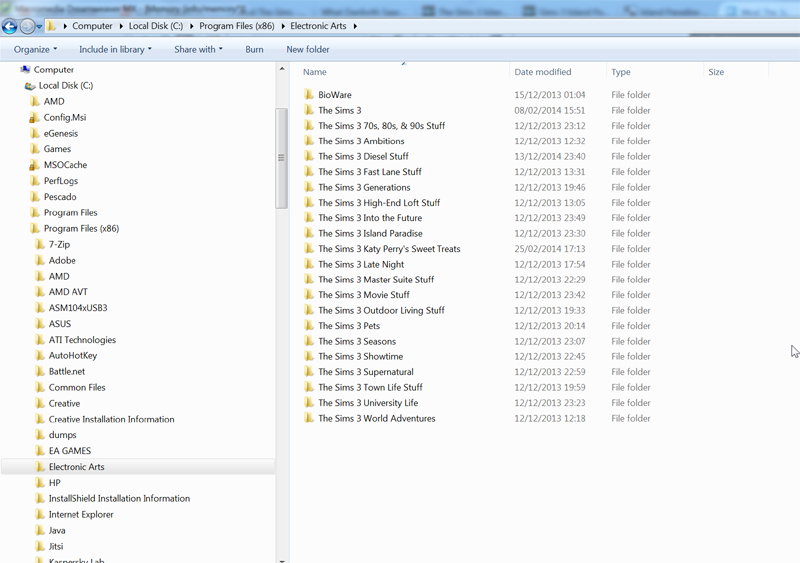Click Electronic Arts breadcrumb segment
800x563 pixels.
[x=318, y=26]
